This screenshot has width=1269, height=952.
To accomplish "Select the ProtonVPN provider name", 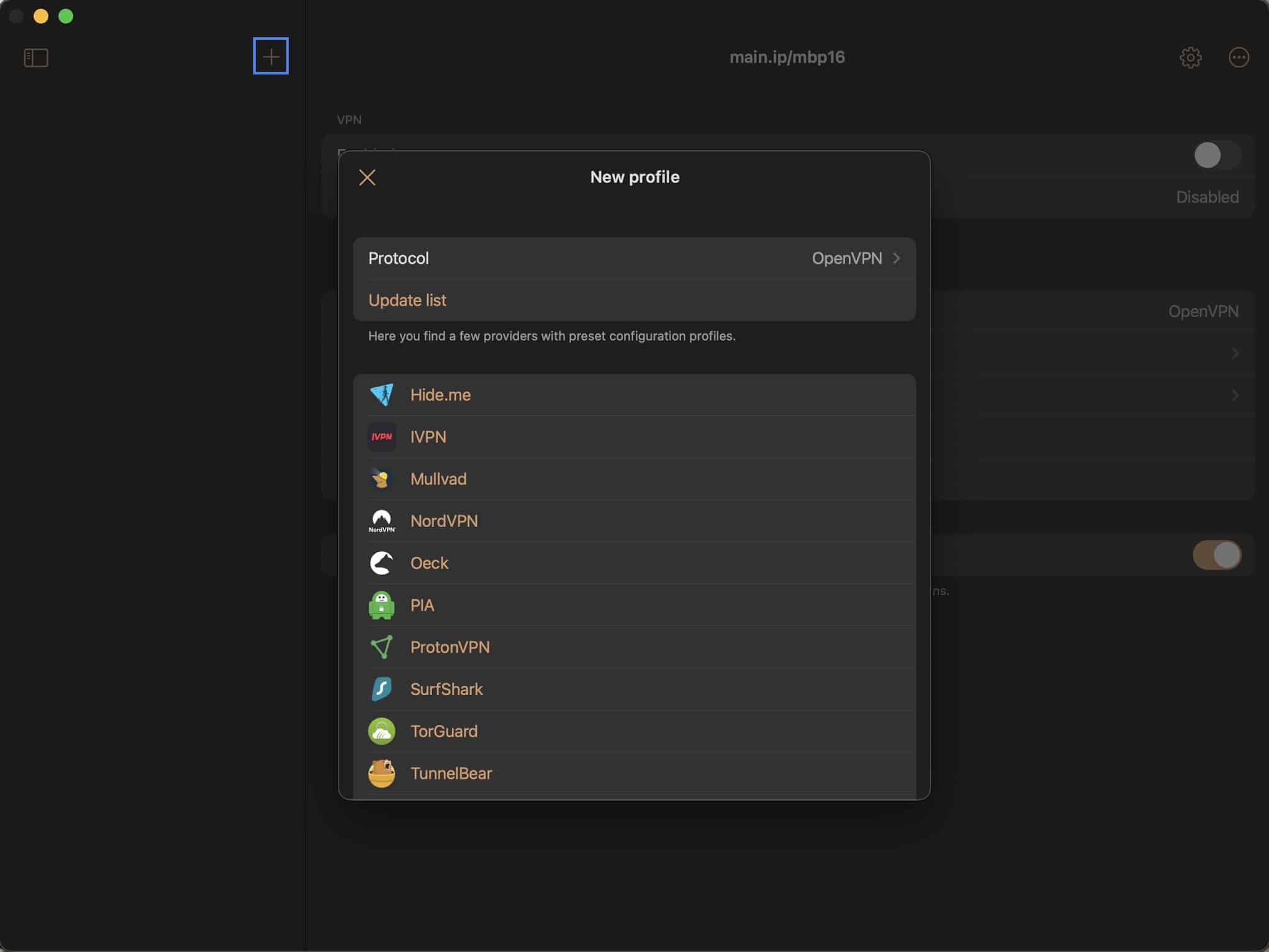I will click(x=450, y=647).
